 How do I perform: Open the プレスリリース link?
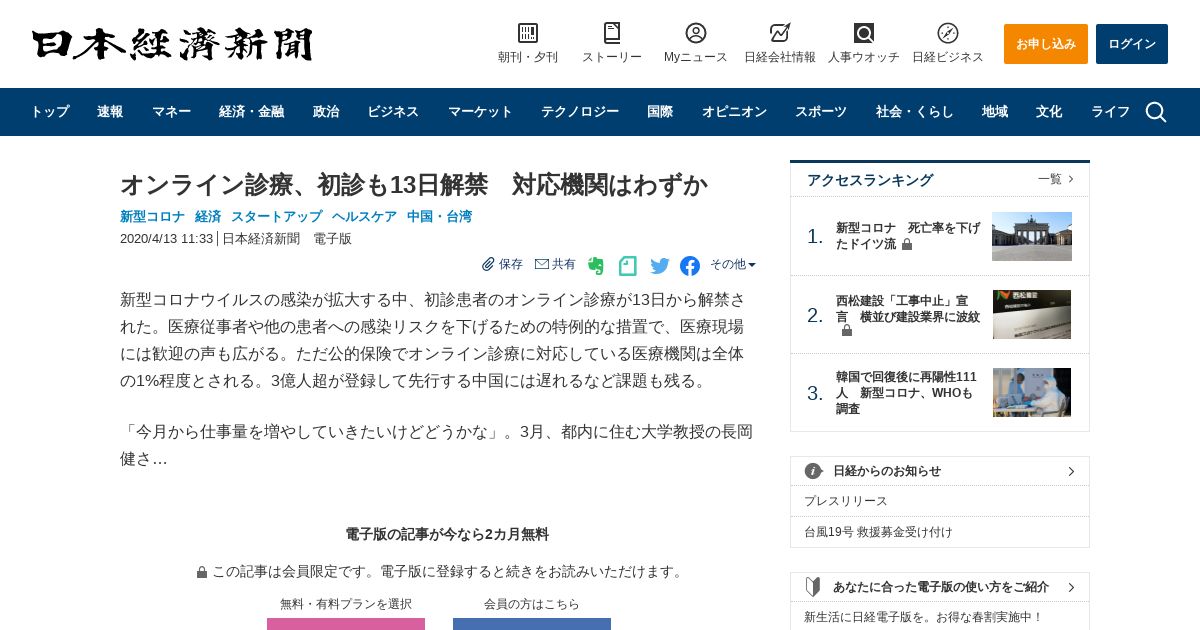(846, 501)
